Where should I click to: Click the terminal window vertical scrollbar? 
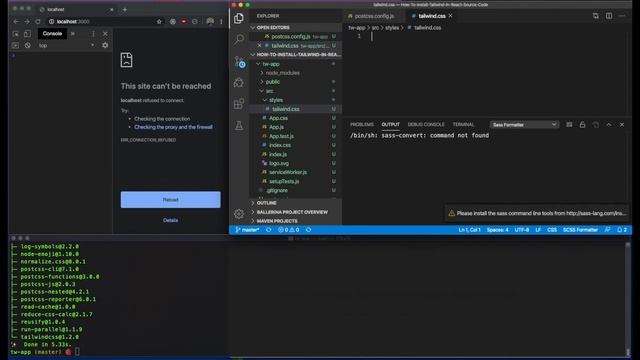point(628,298)
